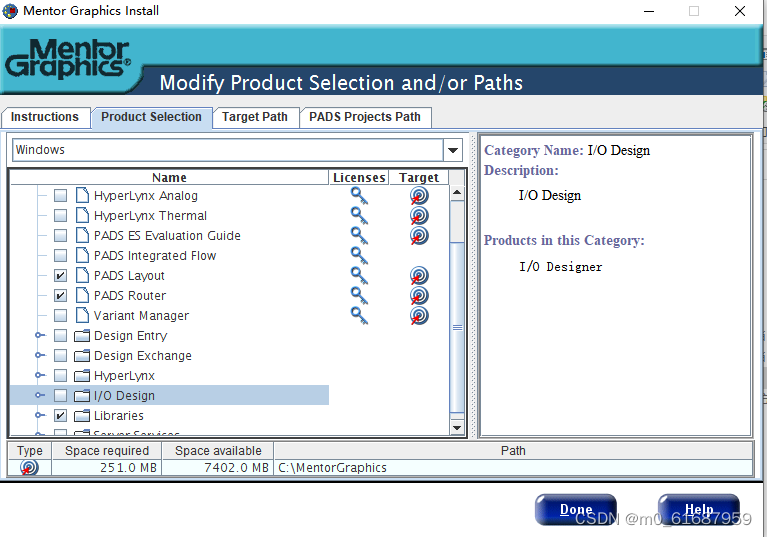767x537 pixels.
Task: Click the document icon beside HyperLynx Analog
Action: click(x=82, y=195)
